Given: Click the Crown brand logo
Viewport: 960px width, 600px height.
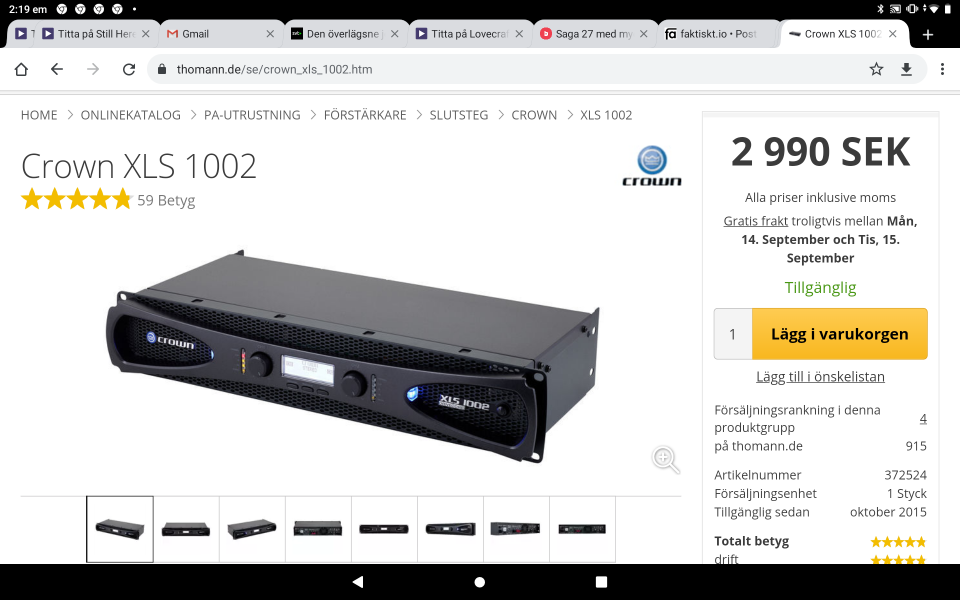Looking at the screenshot, I should [x=652, y=166].
